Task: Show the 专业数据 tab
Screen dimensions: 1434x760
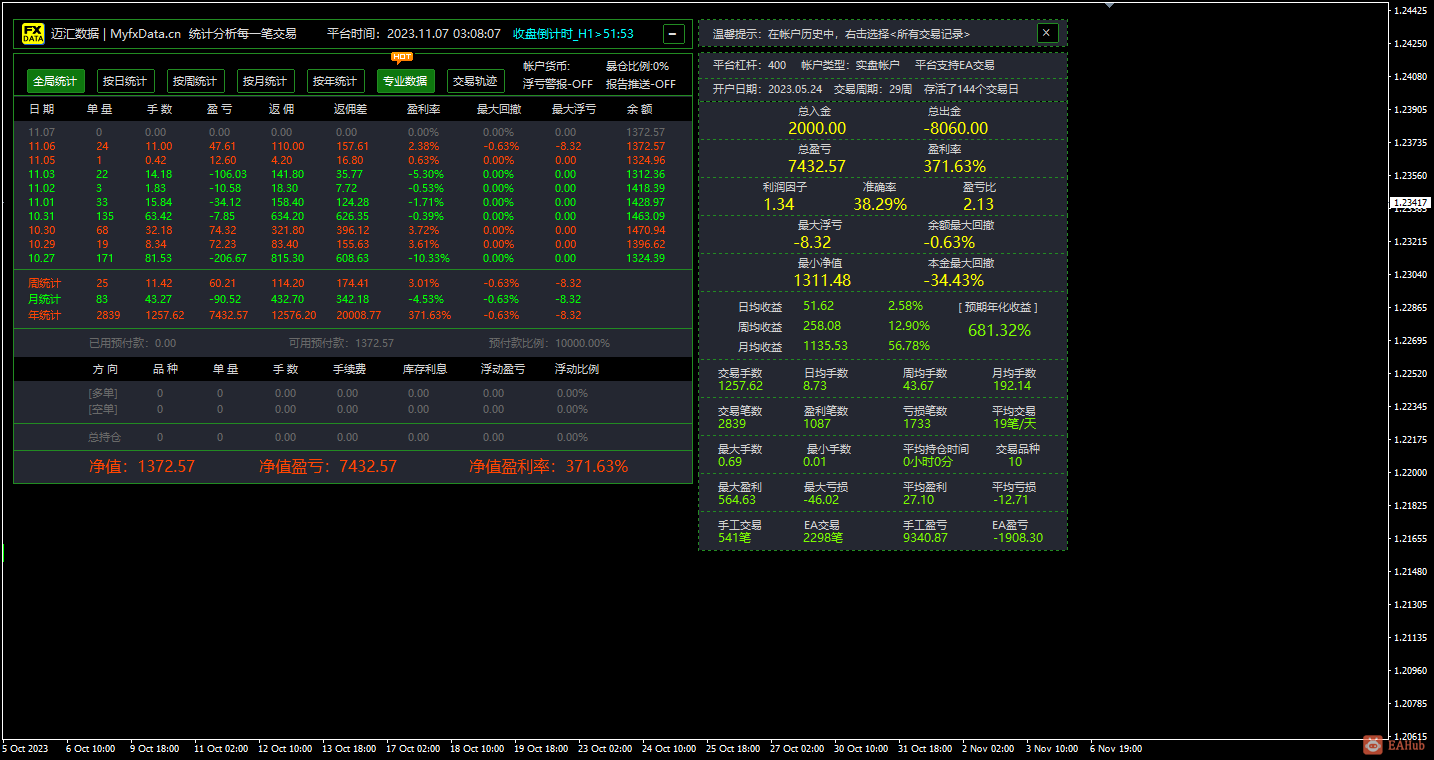Action: click(405, 81)
